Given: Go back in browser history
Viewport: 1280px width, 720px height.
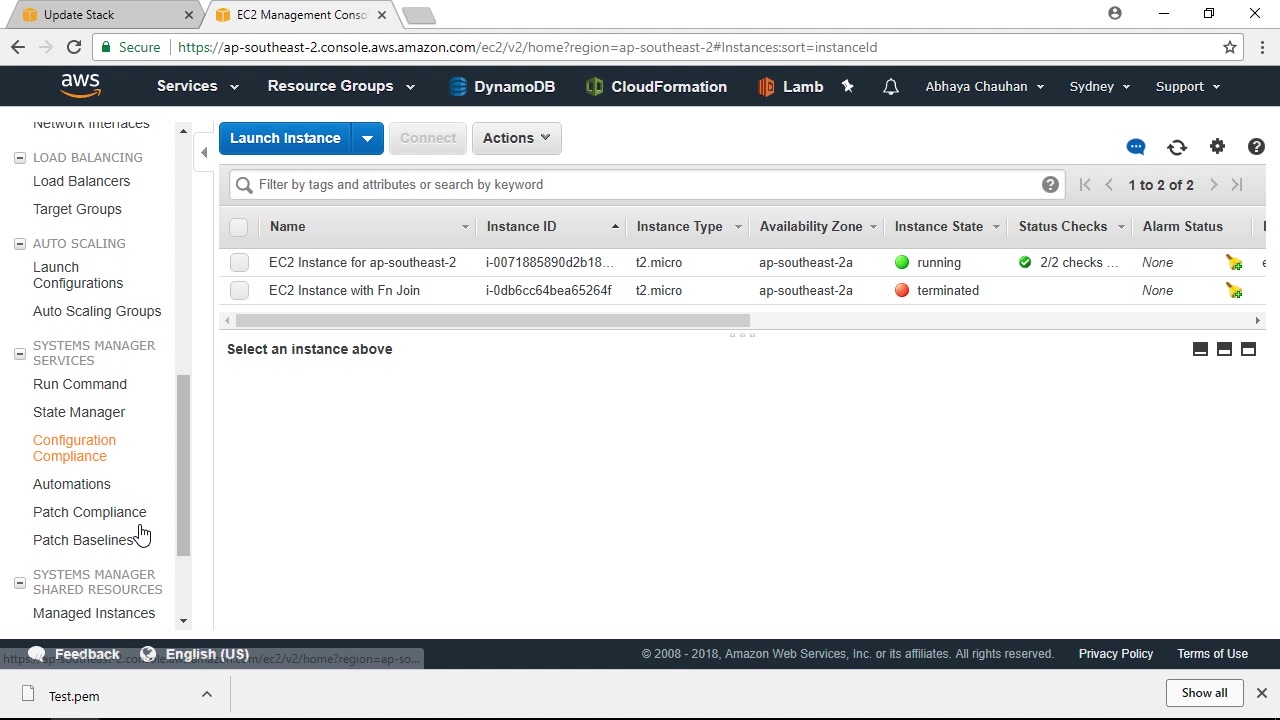Looking at the screenshot, I should tap(18, 47).
